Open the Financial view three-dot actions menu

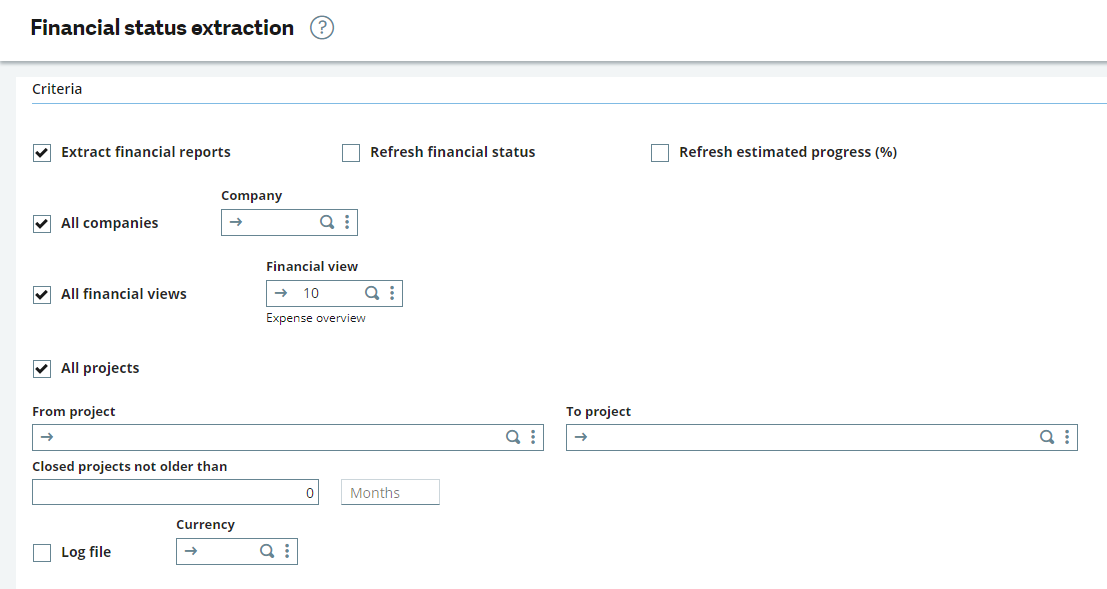[x=392, y=293]
